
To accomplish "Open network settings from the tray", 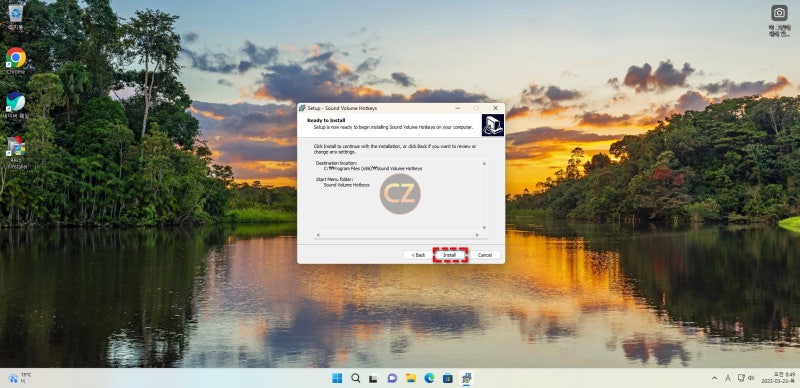I will pyautogui.click(x=741, y=378).
